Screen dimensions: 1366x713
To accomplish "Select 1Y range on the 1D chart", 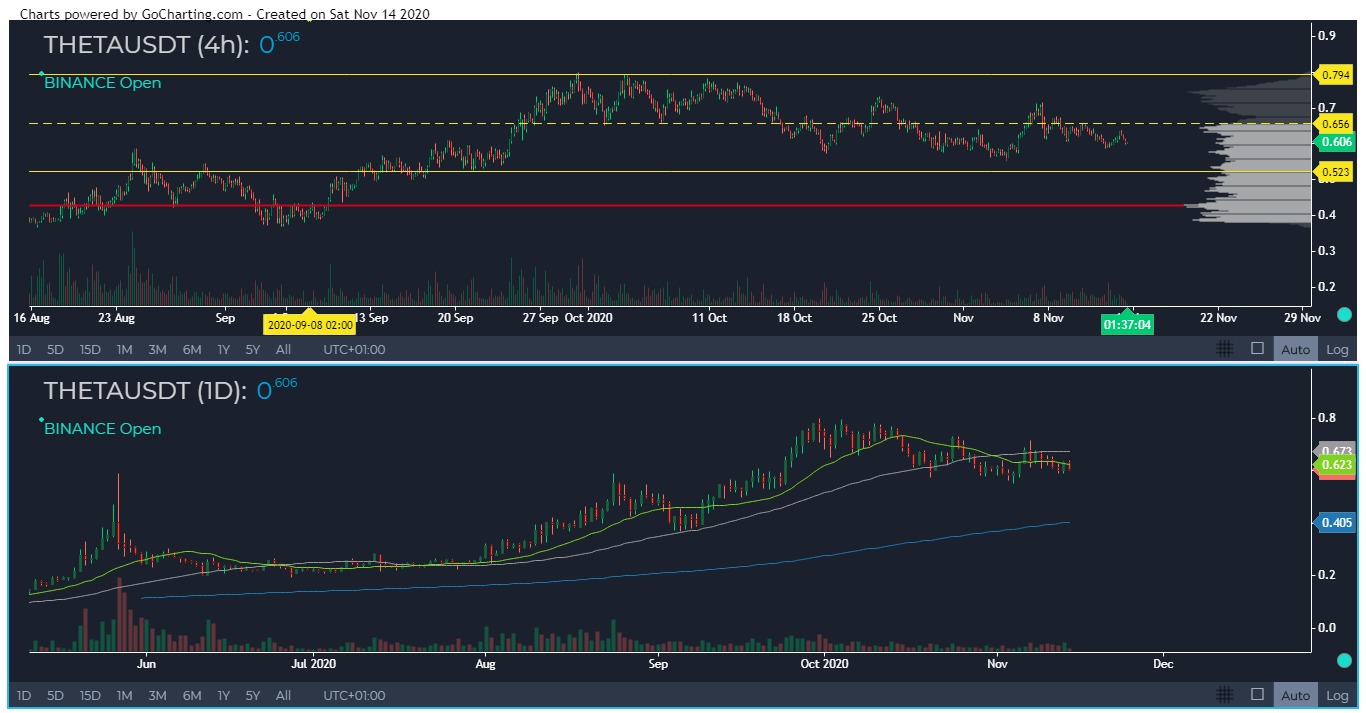I will click(x=224, y=695).
